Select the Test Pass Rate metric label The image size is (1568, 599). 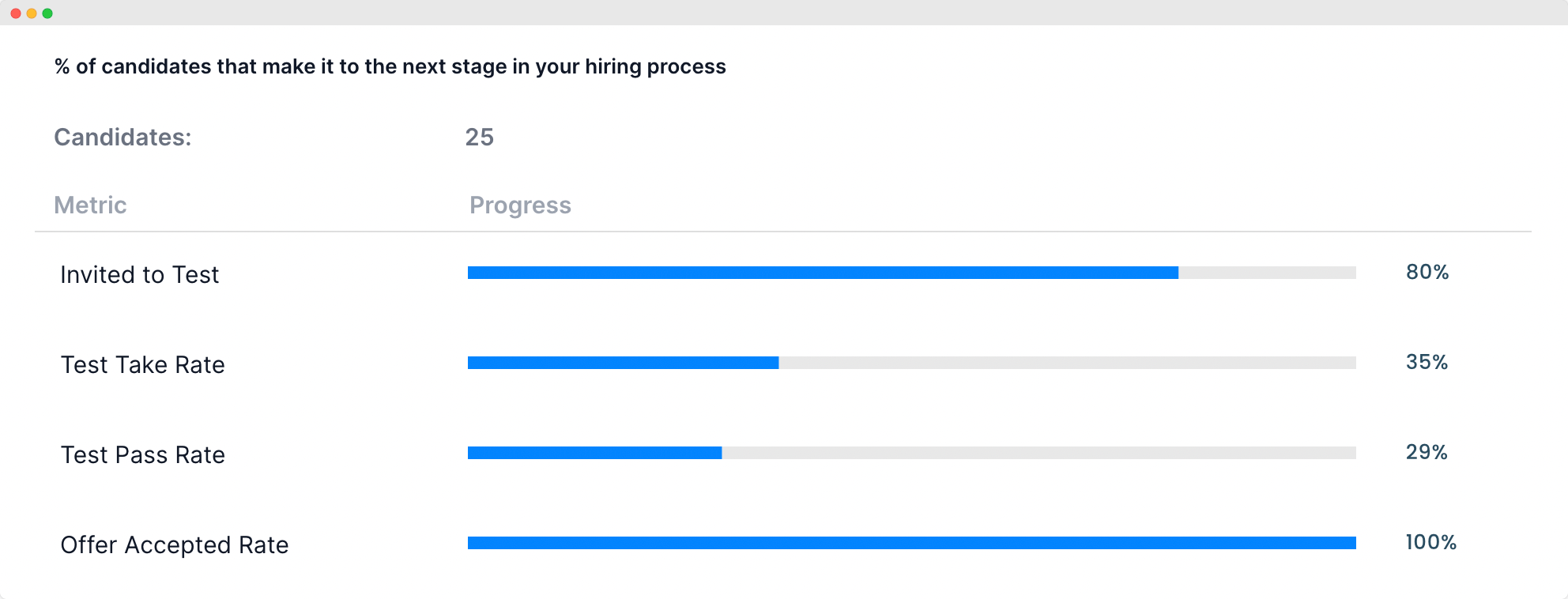pyautogui.click(x=143, y=454)
